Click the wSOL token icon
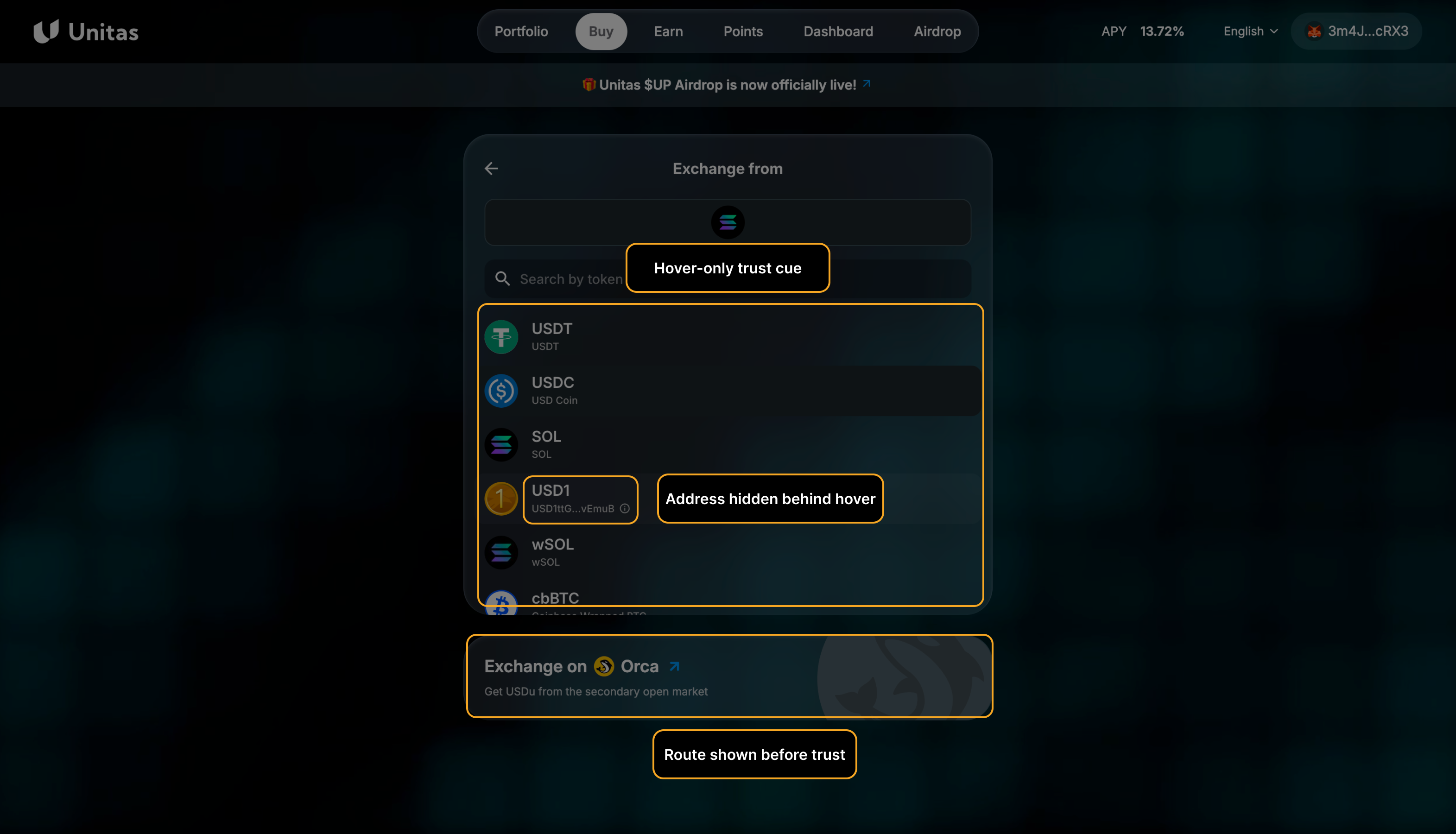The image size is (1456, 834). pos(501,552)
